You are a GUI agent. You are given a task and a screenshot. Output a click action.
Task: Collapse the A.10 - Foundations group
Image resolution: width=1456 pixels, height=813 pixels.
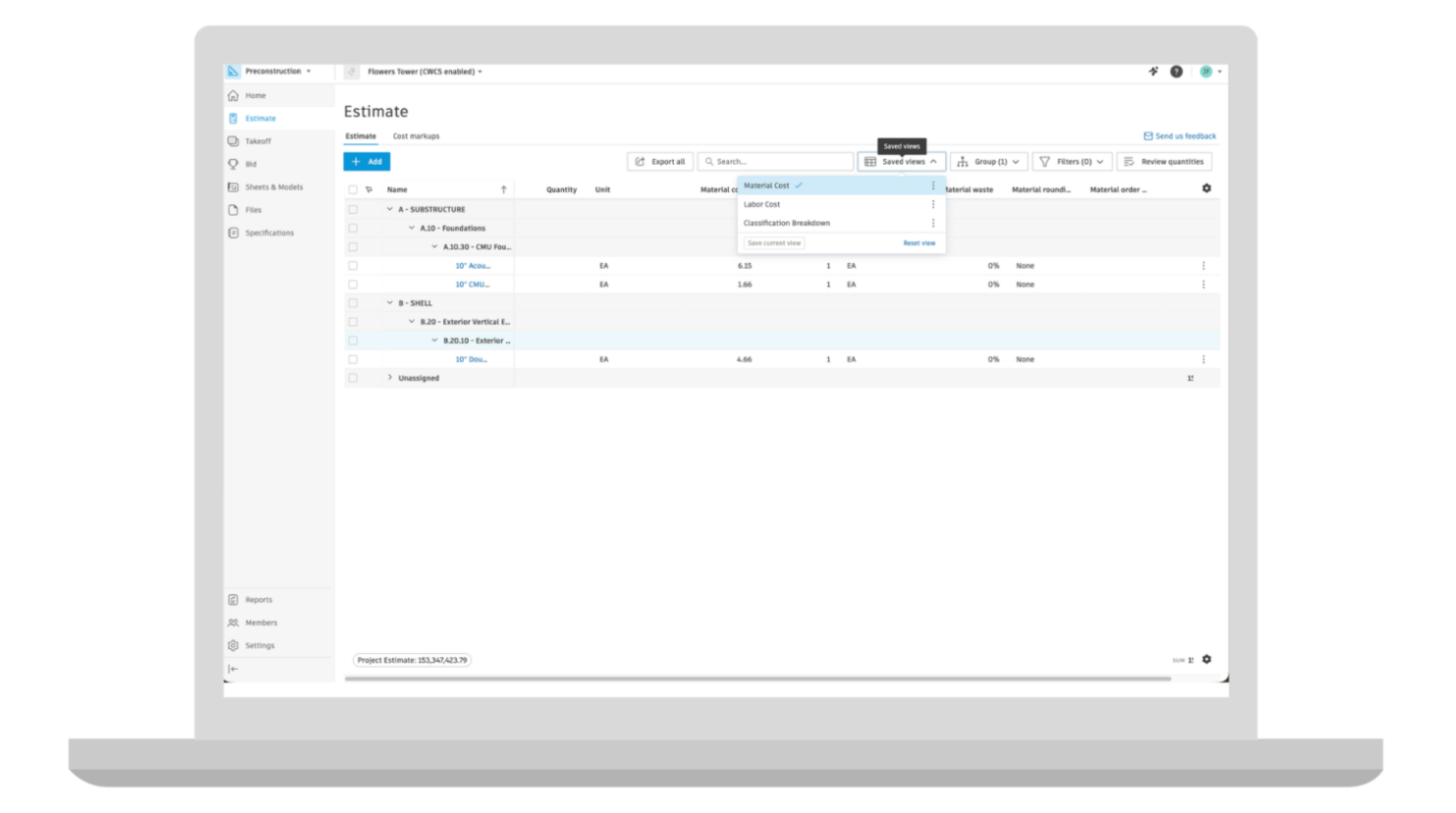click(412, 228)
